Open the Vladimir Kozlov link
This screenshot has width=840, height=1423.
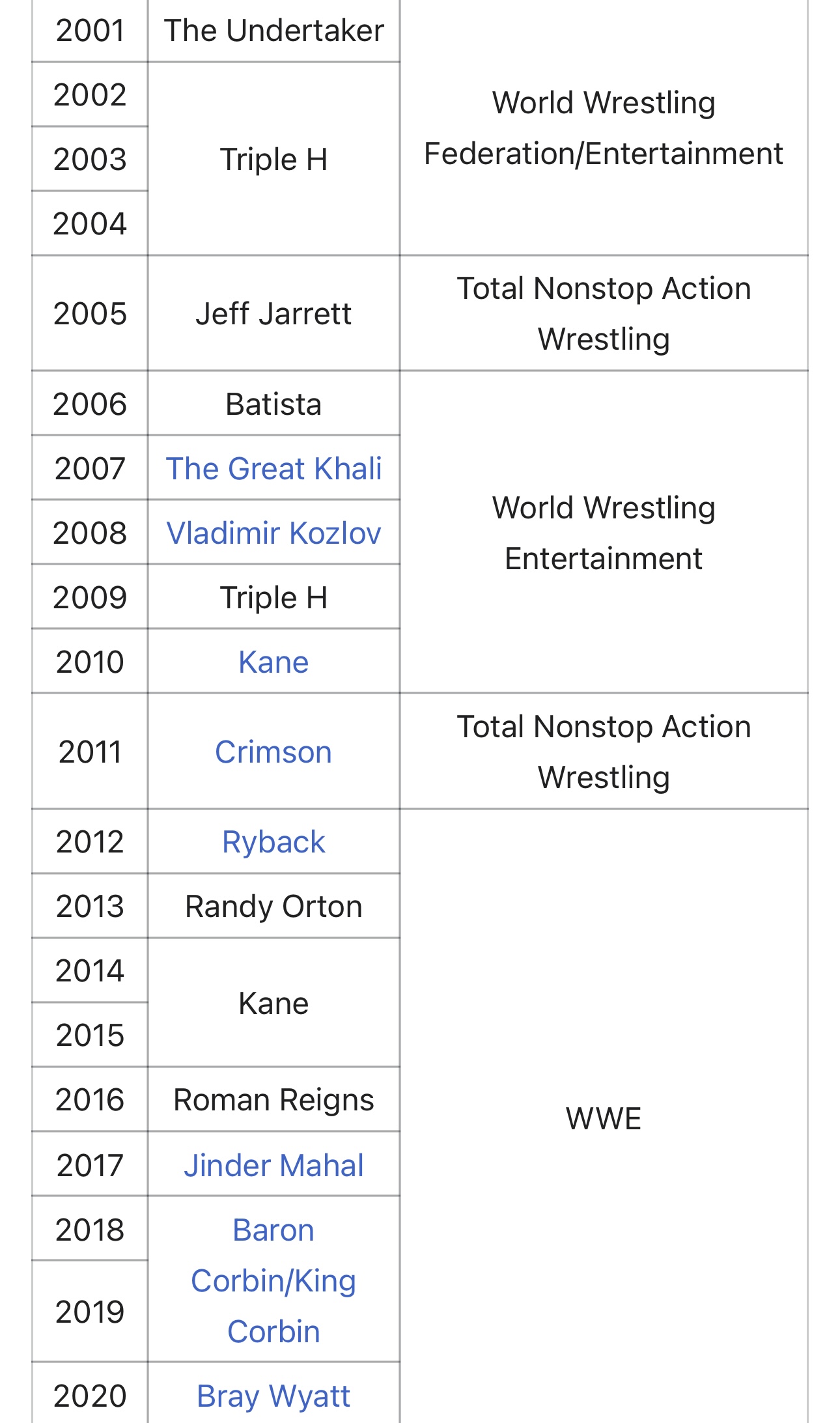tap(273, 533)
